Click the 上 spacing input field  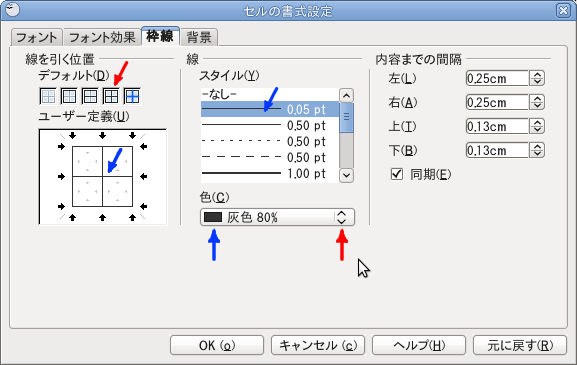[x=497, y=126]
